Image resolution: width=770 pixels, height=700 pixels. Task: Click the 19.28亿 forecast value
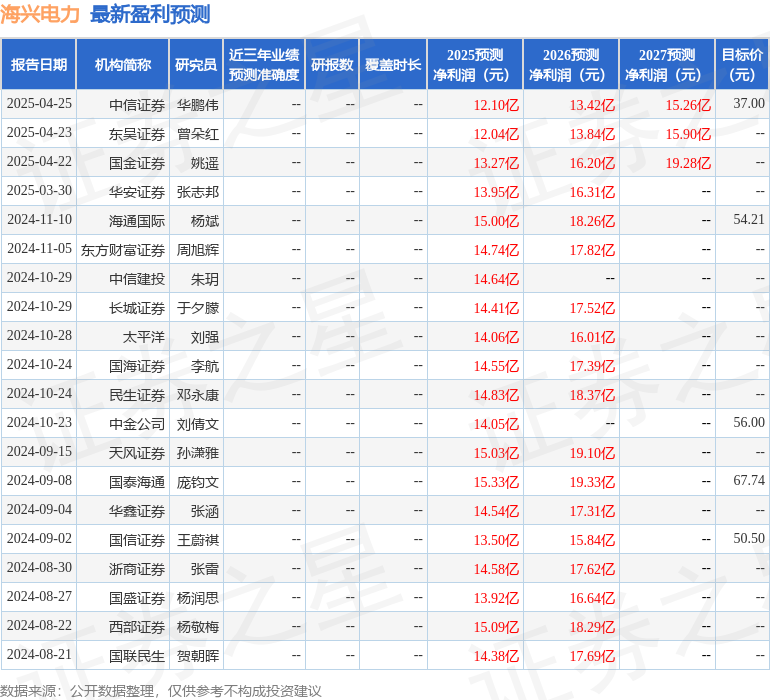click(688, 163)
